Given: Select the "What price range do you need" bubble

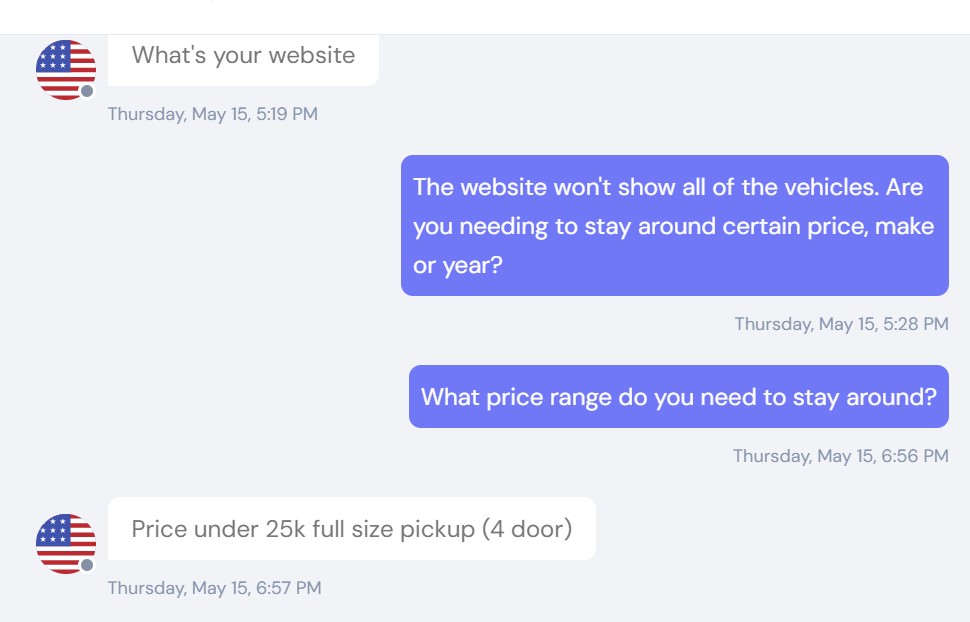Looking at the screenshot, I should [x=679, y=396].
